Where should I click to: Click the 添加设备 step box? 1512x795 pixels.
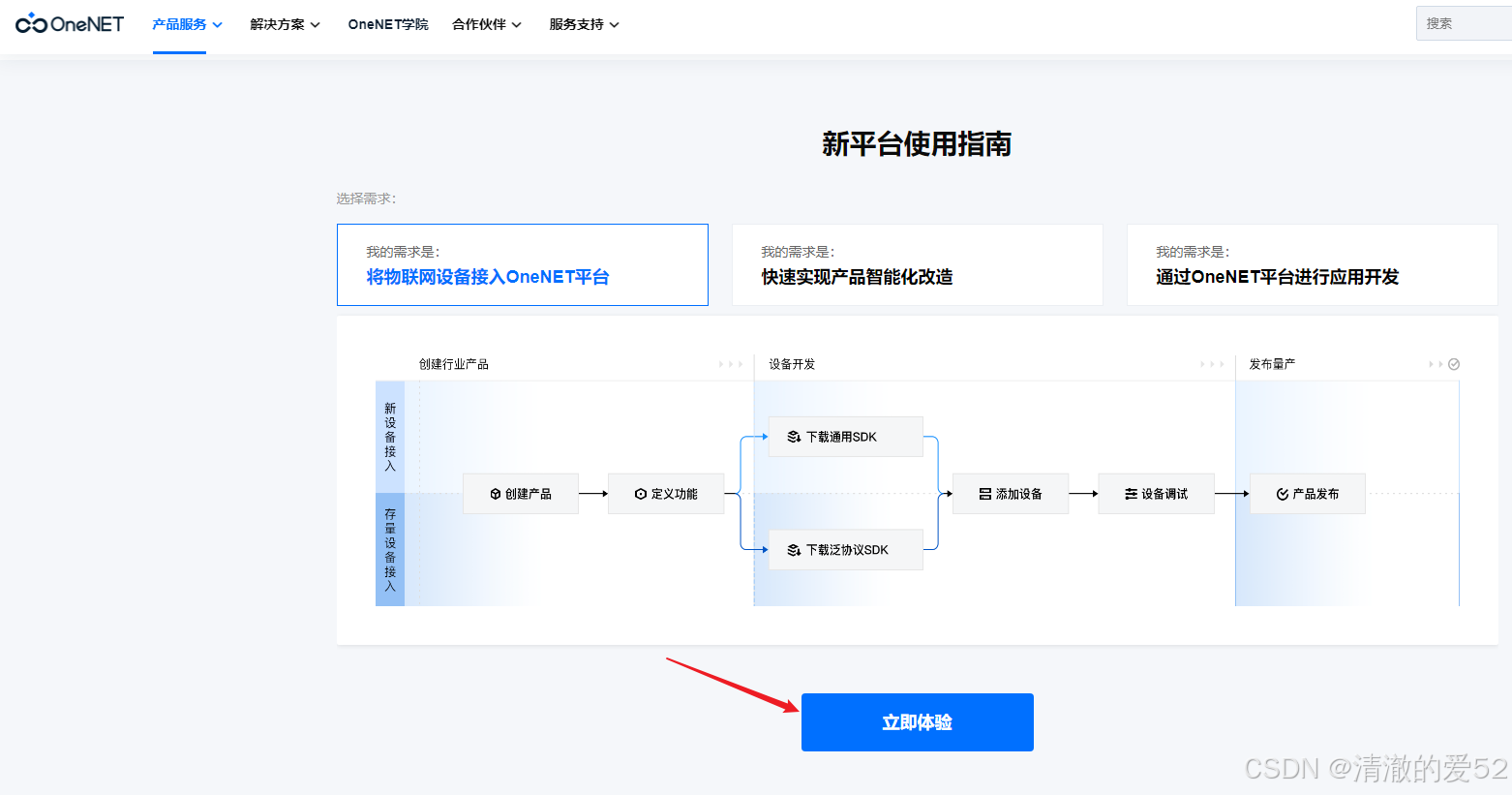coord(1011,494)
